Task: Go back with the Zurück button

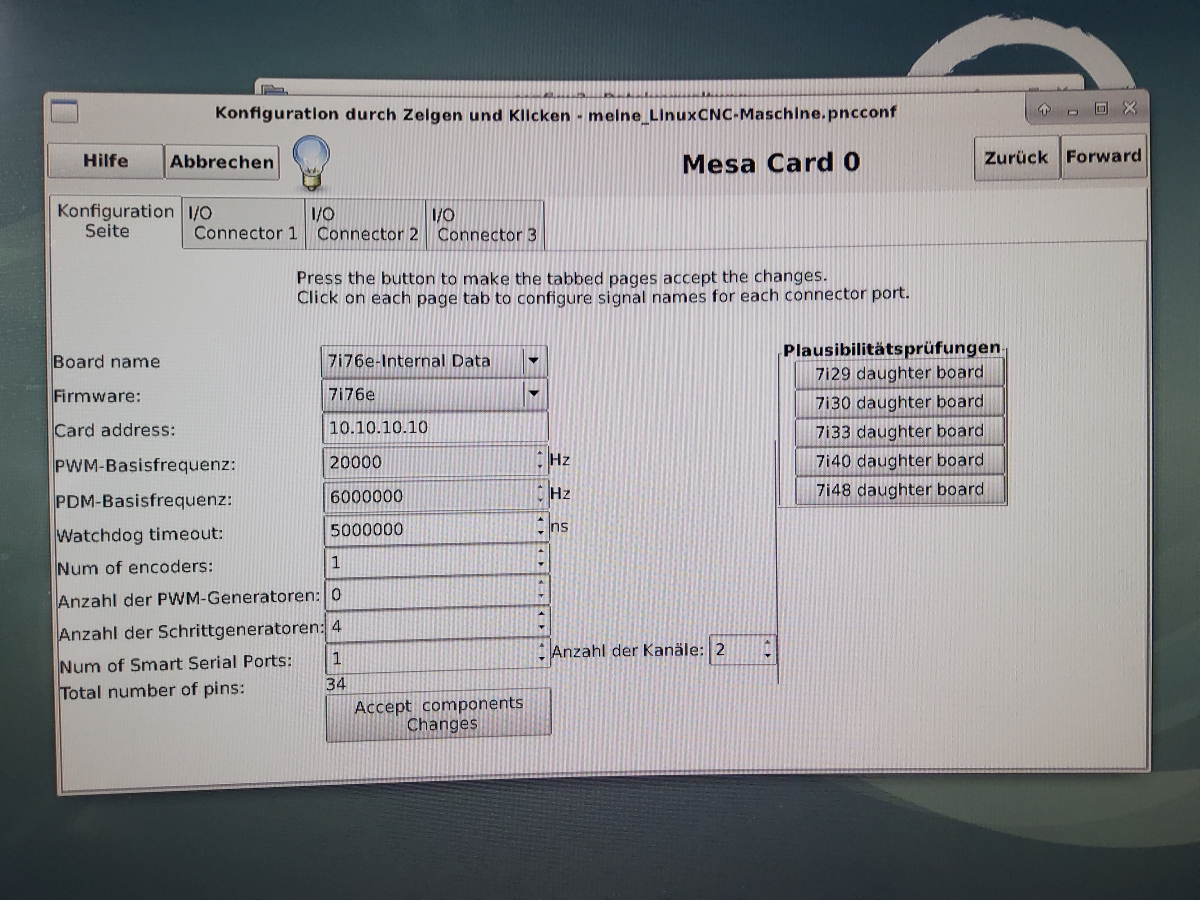Action: (x=1016, y=158)
